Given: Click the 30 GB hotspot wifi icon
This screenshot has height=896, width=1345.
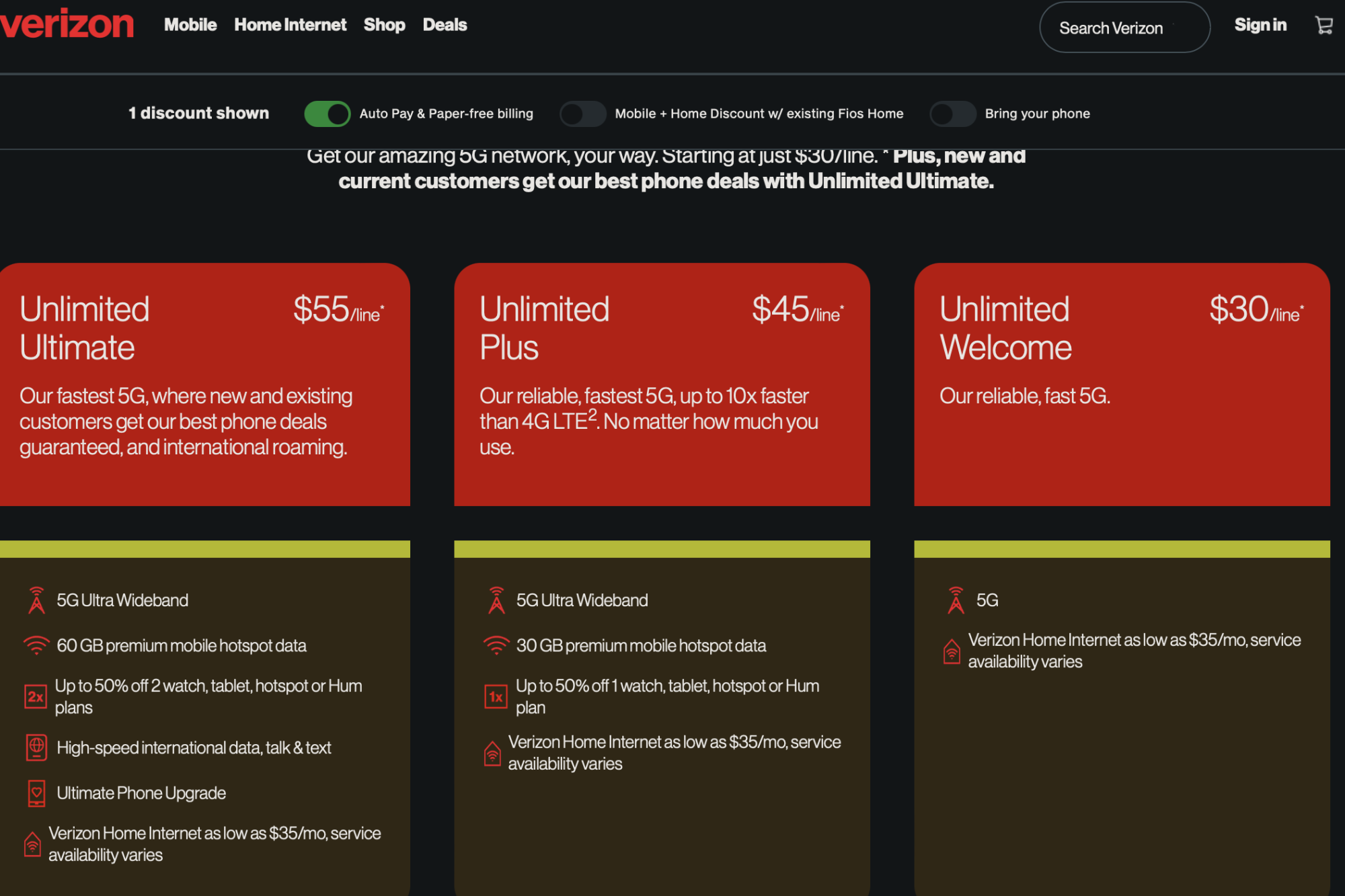Looking at the screenshot, I should click(496, 645).
